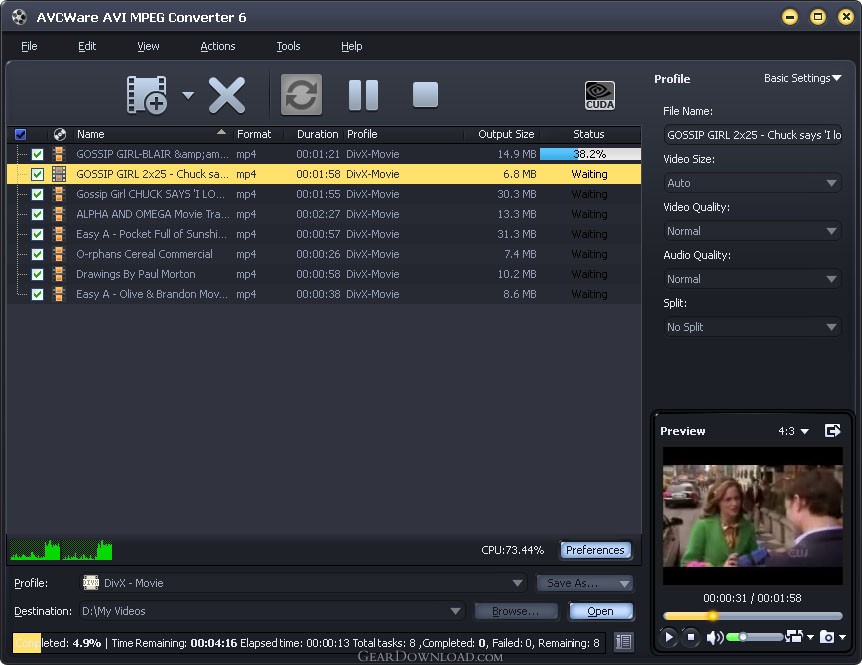Viewport: 862px width, 665px height.
Task: Uncheck Easy A - Olive & Brandon checkbox
Action: (x=37, y=294)
